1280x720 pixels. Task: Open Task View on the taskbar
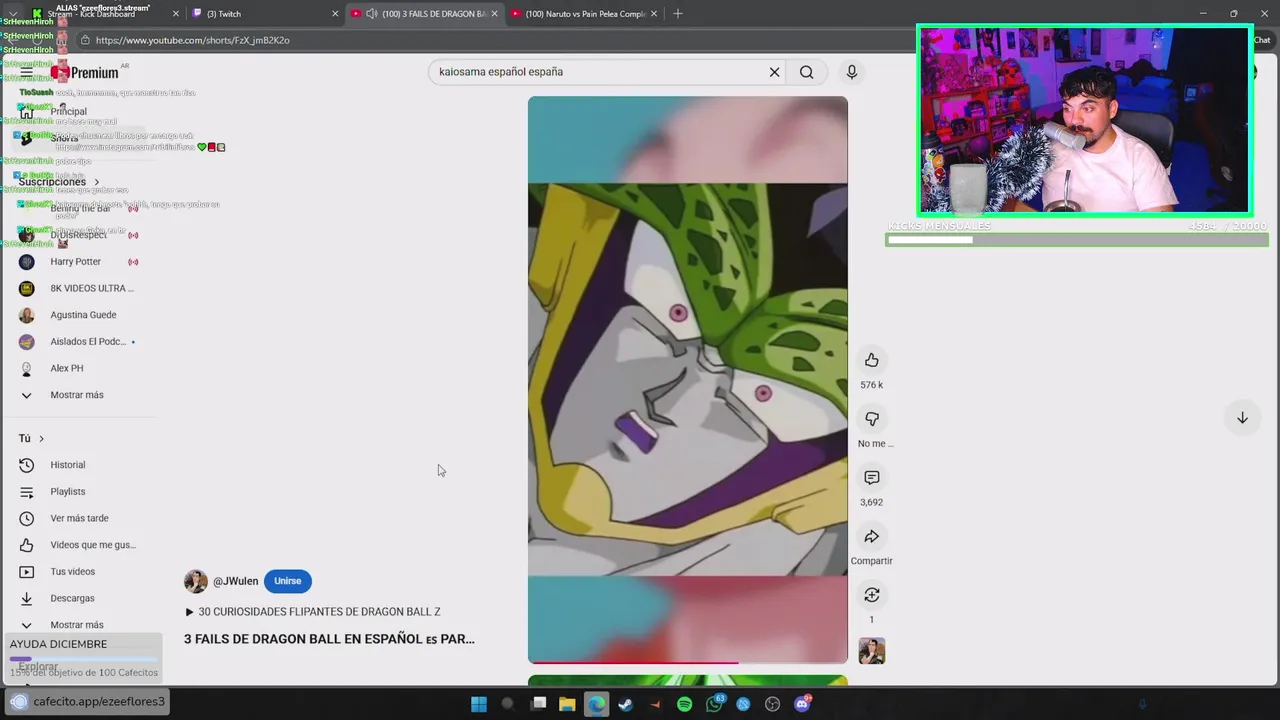pyautogui.click(x=538, y=704)
